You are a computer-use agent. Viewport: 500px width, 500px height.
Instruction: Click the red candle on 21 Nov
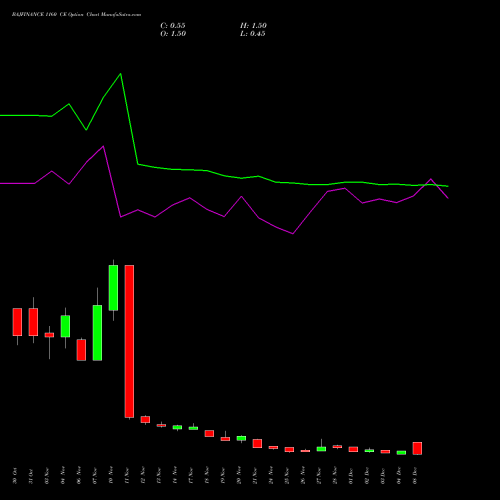[257, 443]
